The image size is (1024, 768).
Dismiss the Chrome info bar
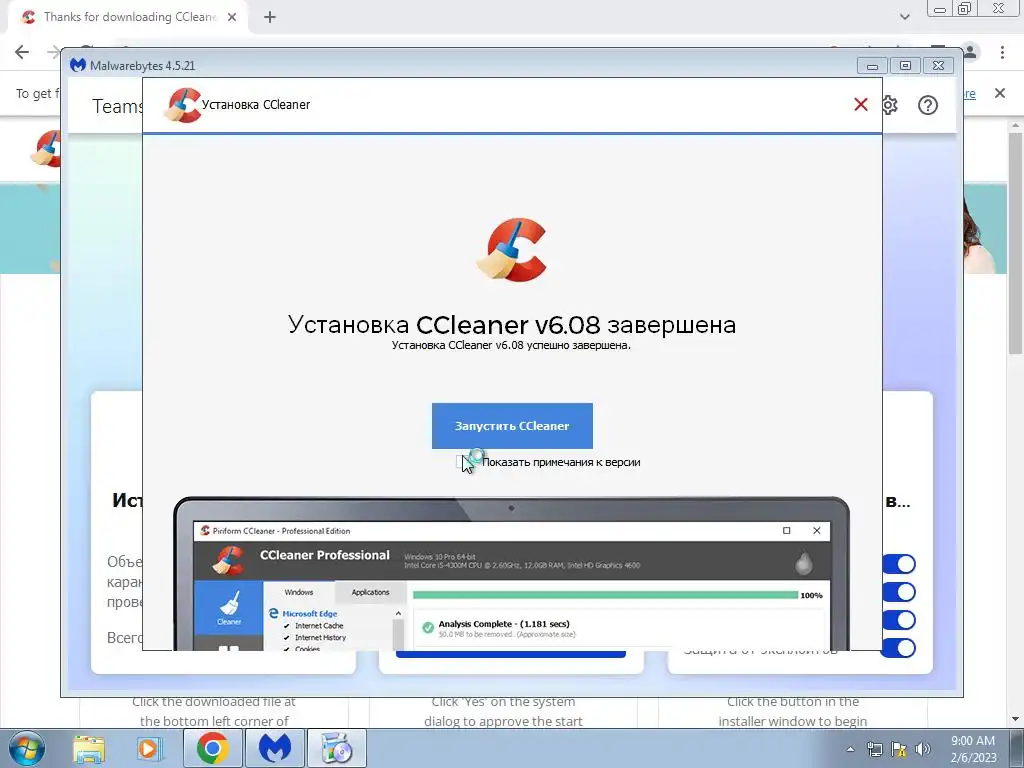tap(999, 93)
